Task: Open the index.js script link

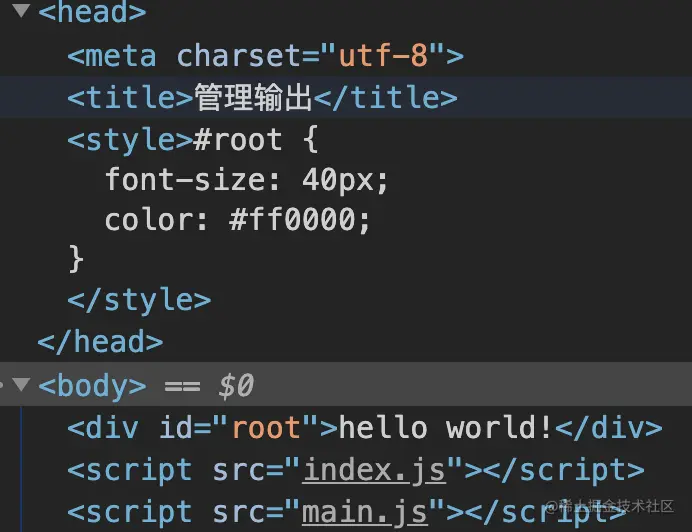Action: click(x=374, y=470)
